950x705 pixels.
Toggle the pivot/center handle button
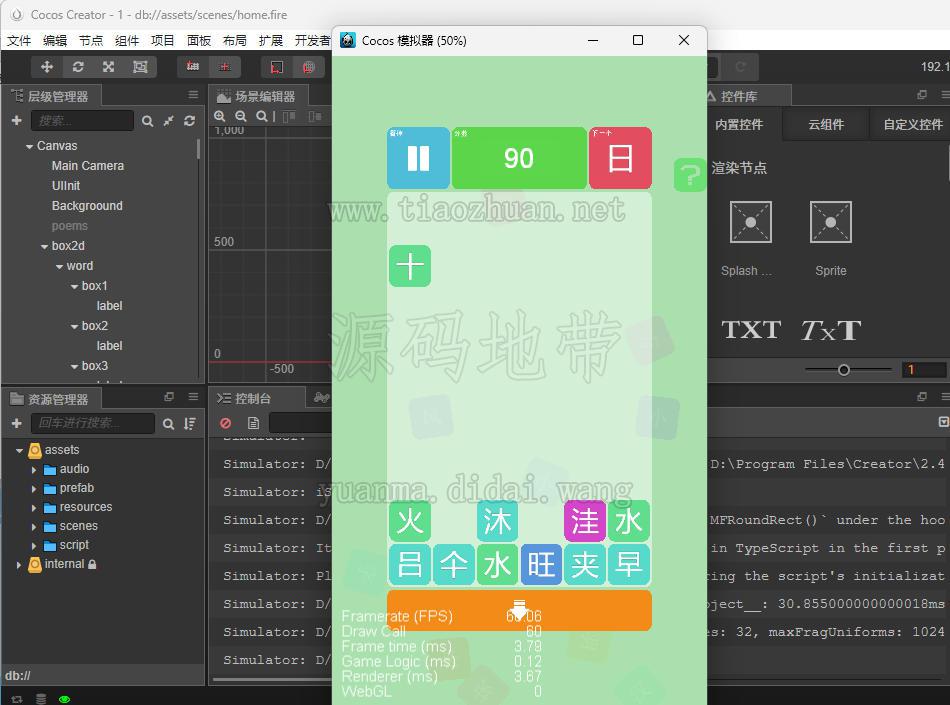193,67
